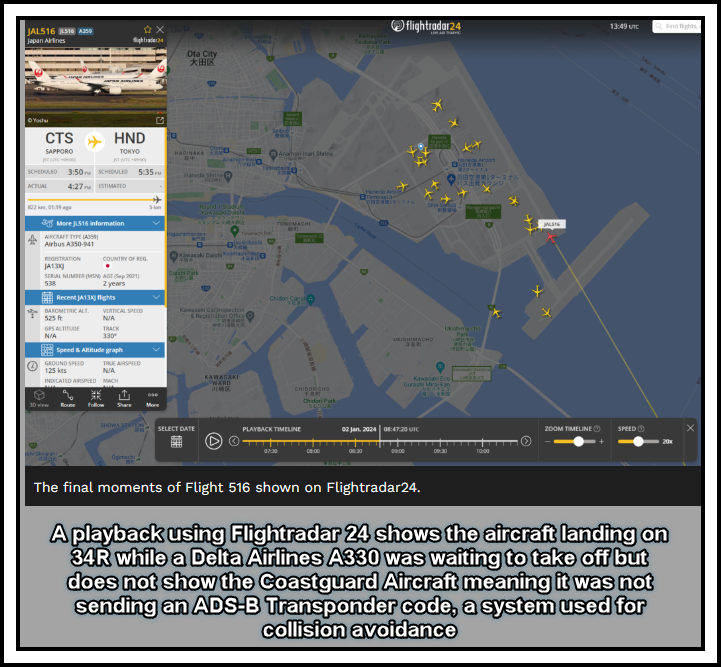Viewport: 721px width, 667px height.
Task: Close the playback control bar
Action: (x=690, y=428)
